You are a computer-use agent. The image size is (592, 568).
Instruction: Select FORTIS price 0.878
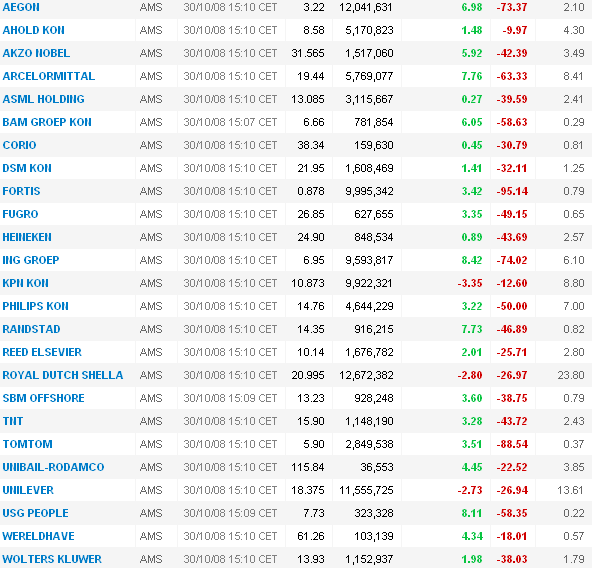click(x=311, y=191)
